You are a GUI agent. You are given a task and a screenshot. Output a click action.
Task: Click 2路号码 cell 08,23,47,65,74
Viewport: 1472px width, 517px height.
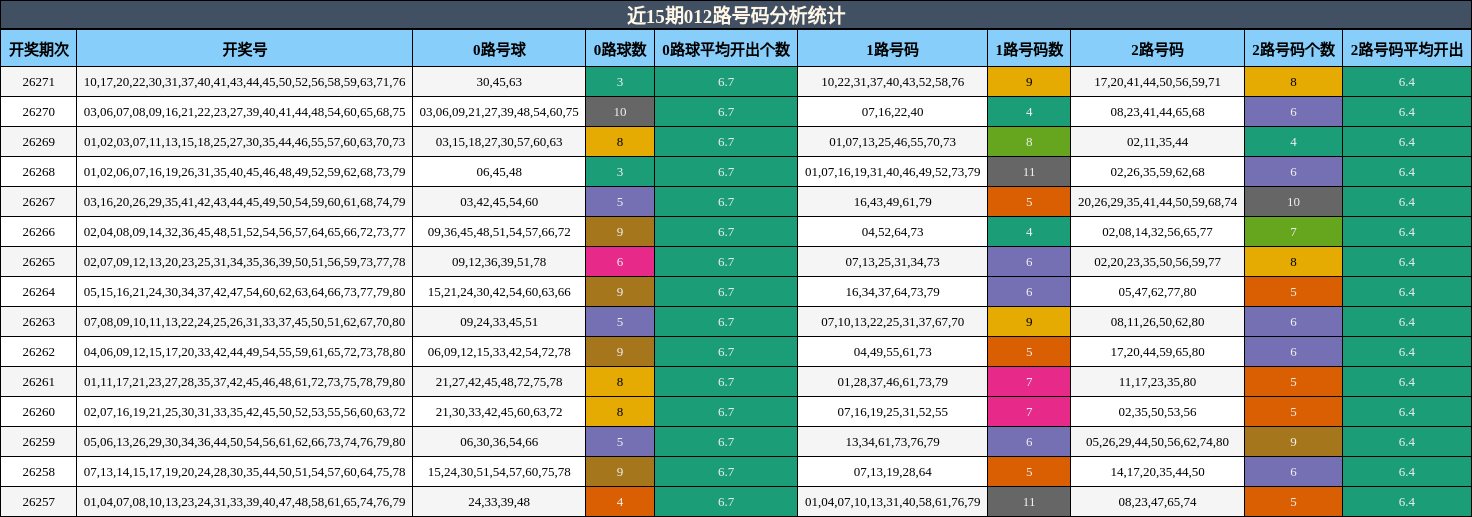coord(1158,502)
